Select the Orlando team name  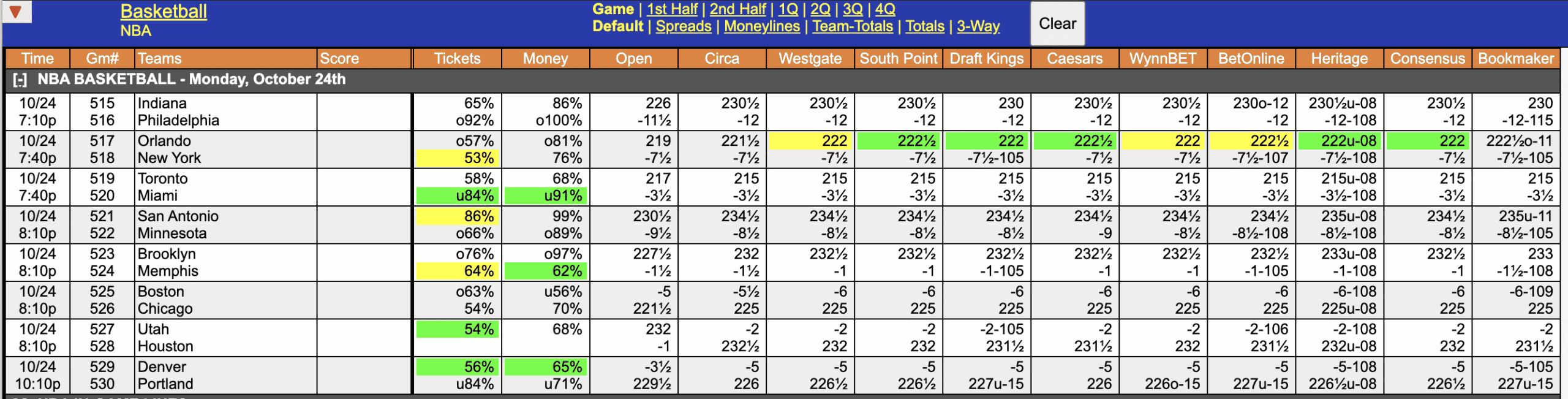pos(164,141)
